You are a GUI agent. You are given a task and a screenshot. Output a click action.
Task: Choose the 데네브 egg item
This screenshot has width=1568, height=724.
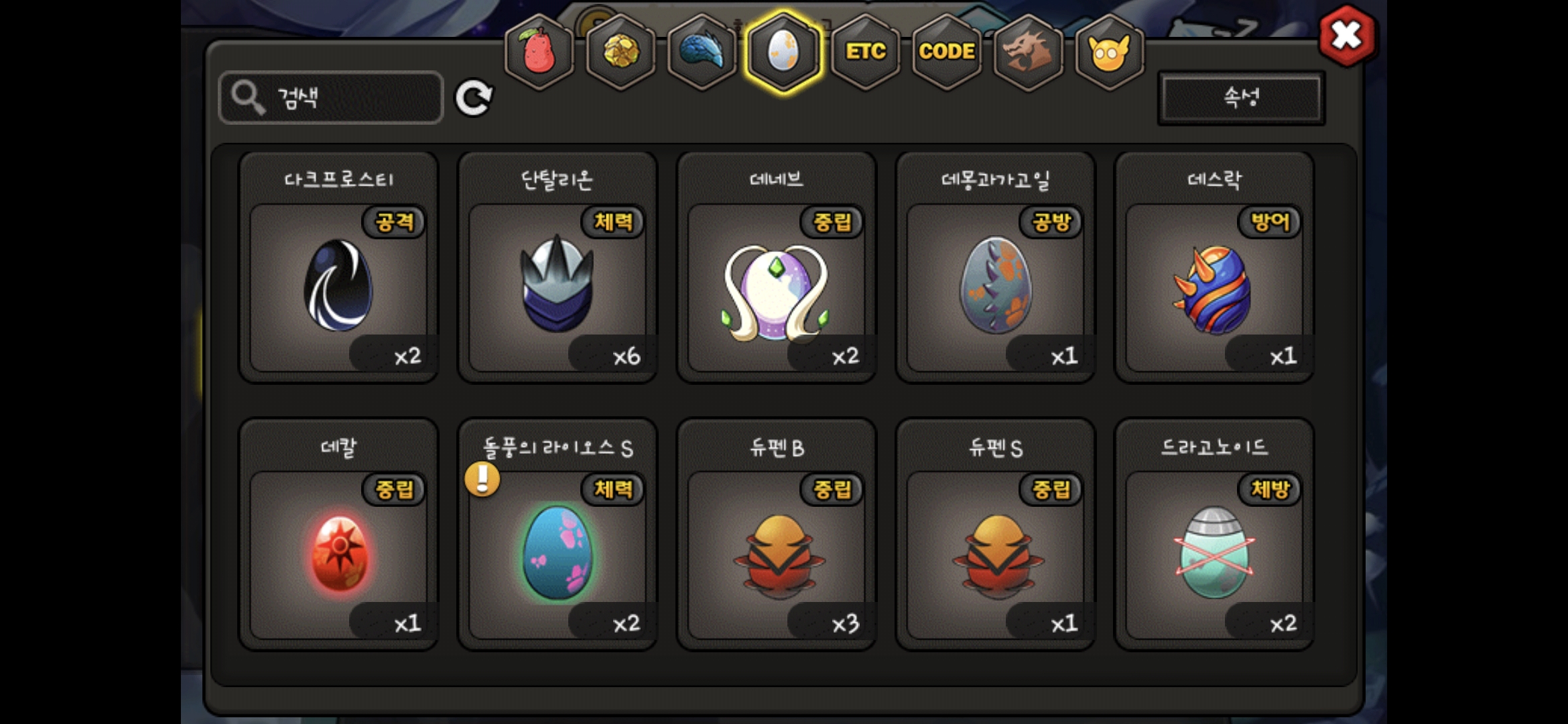pos(777,267)
